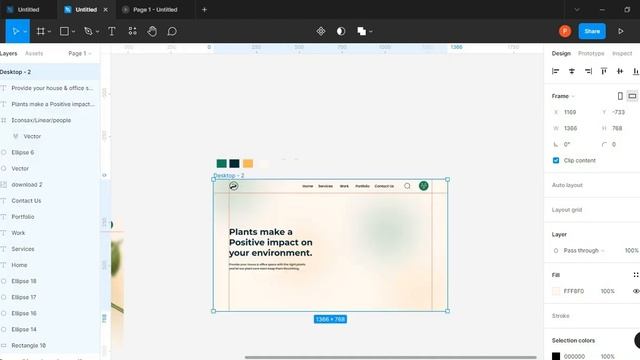Click the user avatar P
640x360 pixels.
[x=565, y=31]
